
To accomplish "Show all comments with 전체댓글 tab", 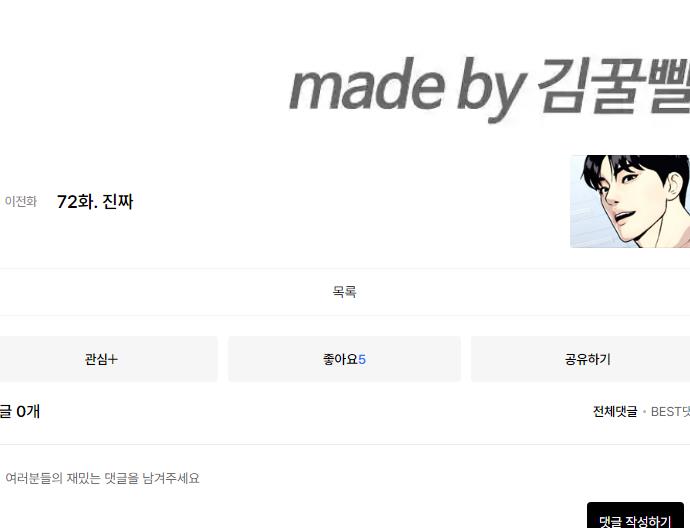I will pos(615,411).
